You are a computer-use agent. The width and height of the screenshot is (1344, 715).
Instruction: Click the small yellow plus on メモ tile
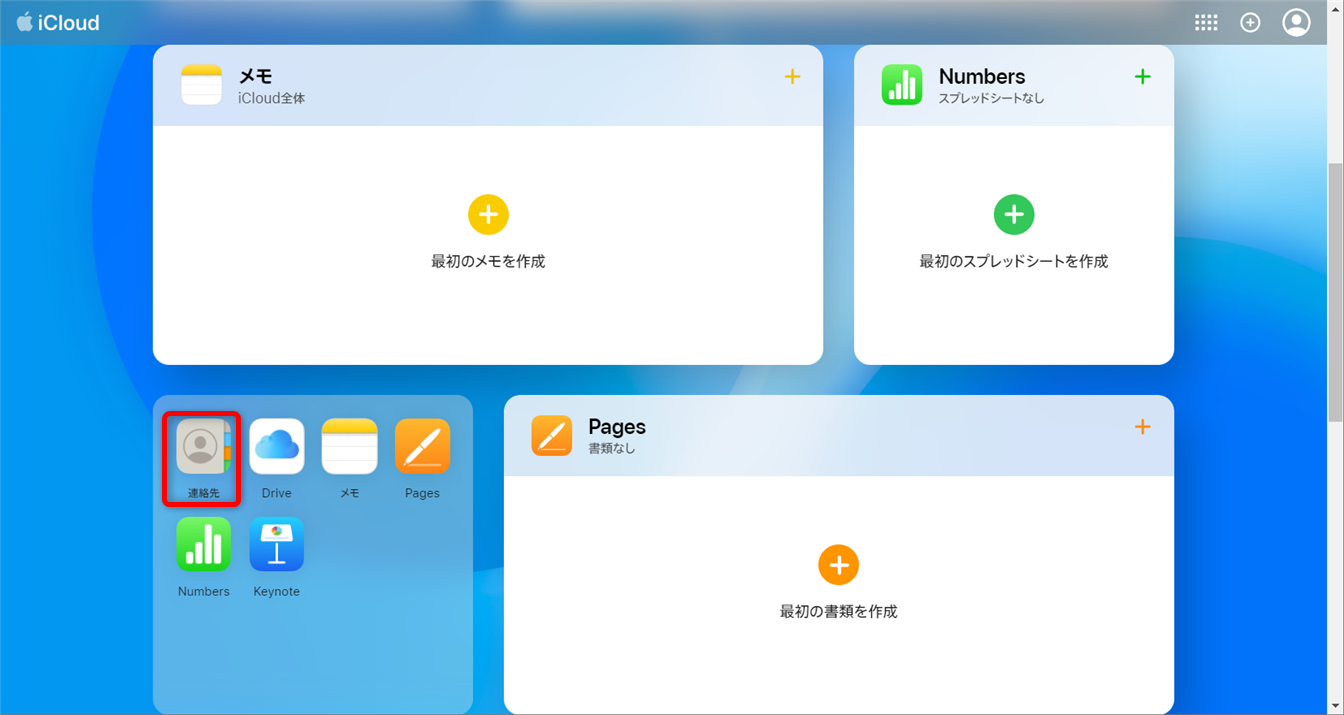click(x=792, y=77)
